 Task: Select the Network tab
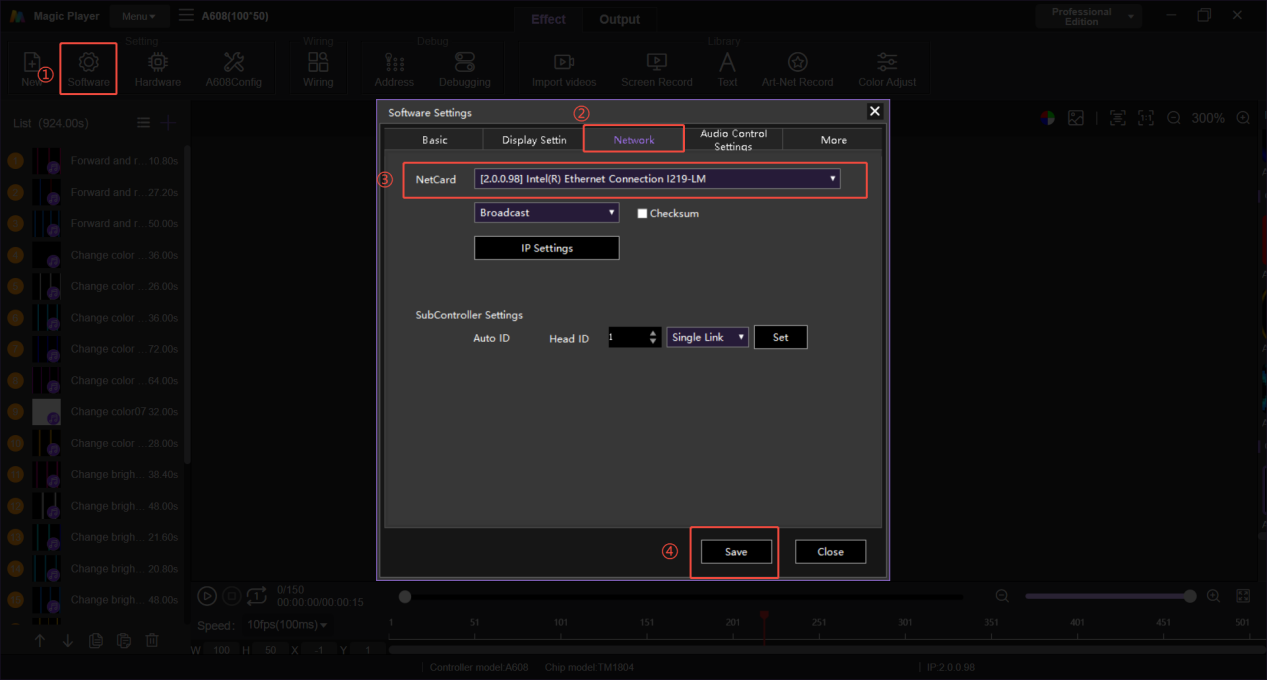click(634, 140)
